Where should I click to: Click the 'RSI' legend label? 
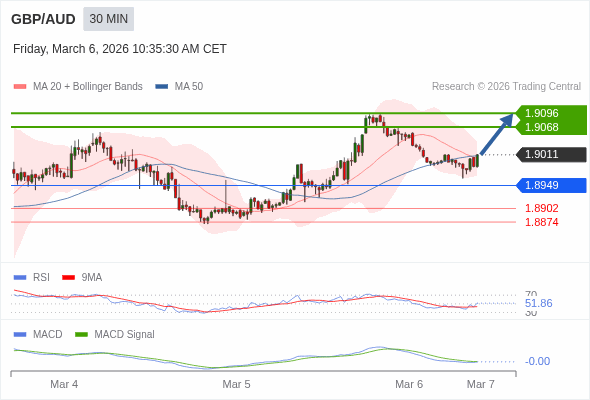pyautogui.click(x=41, y=278)
